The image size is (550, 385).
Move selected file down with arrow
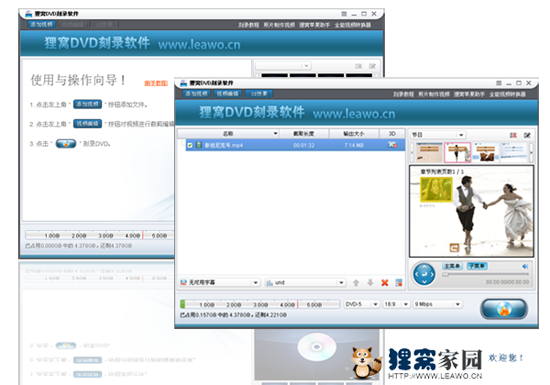point(370,283)
